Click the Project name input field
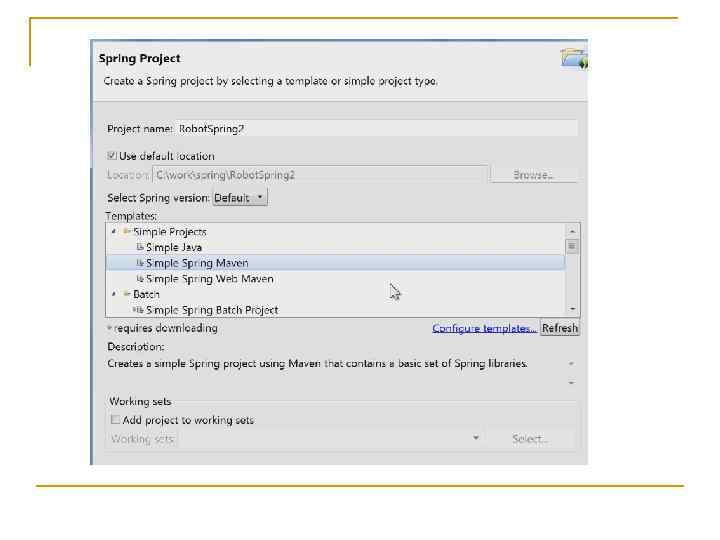This screenshot has width=720, height=540. pyautogui.click(x=377, y=129)
